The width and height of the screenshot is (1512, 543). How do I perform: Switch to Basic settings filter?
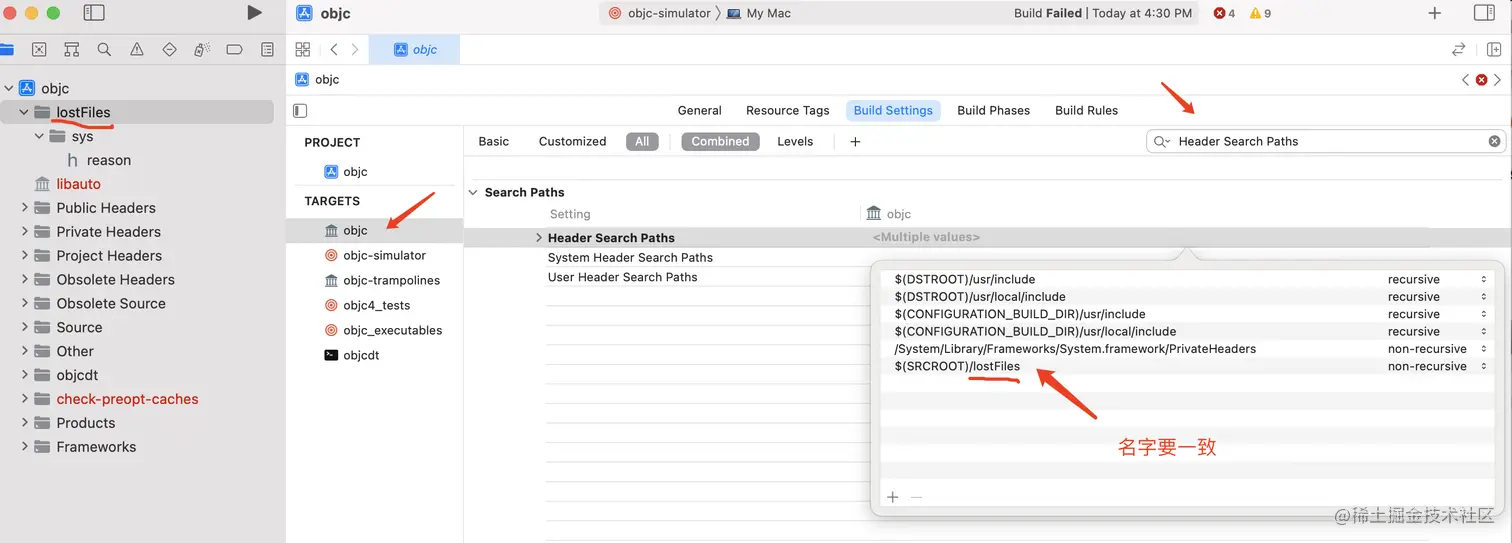point(494,141)
